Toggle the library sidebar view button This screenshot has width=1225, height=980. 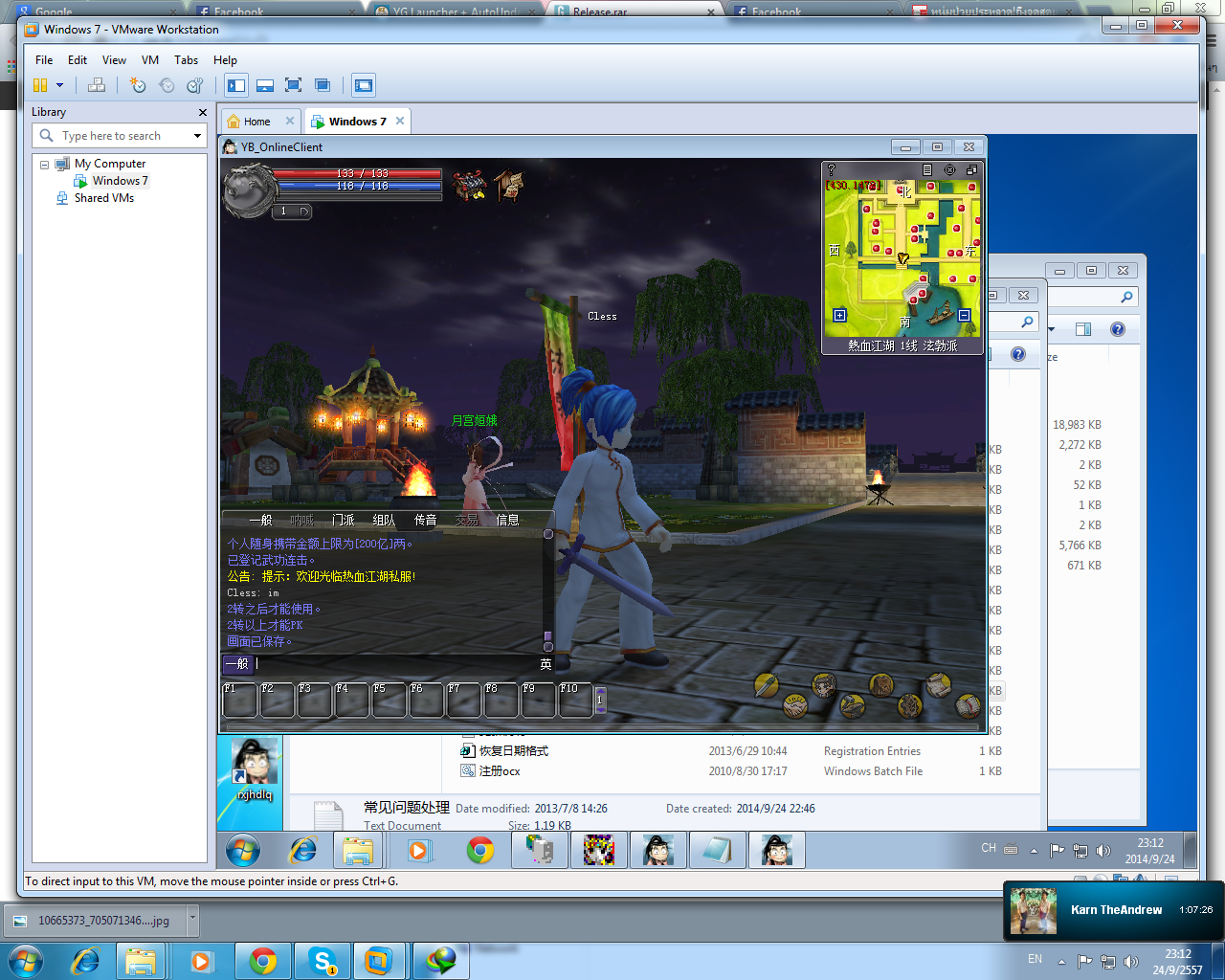(236, 85)
